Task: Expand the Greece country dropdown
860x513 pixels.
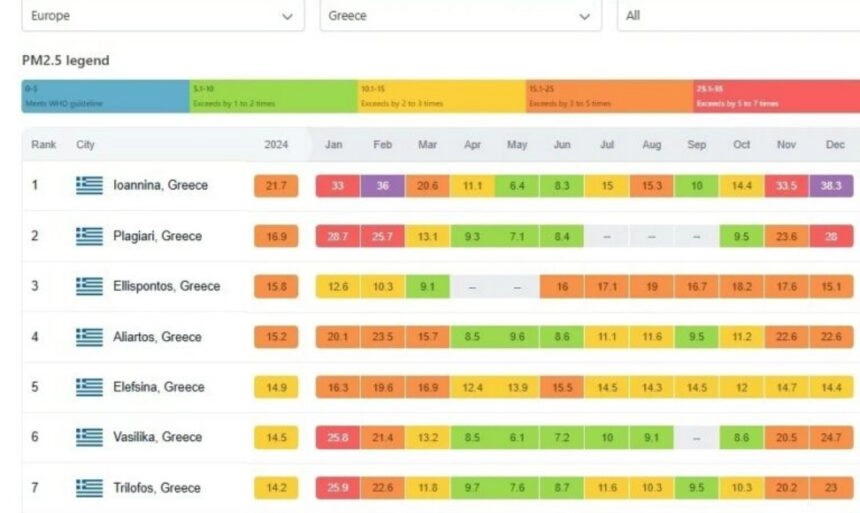Action: tap(460, 16)
